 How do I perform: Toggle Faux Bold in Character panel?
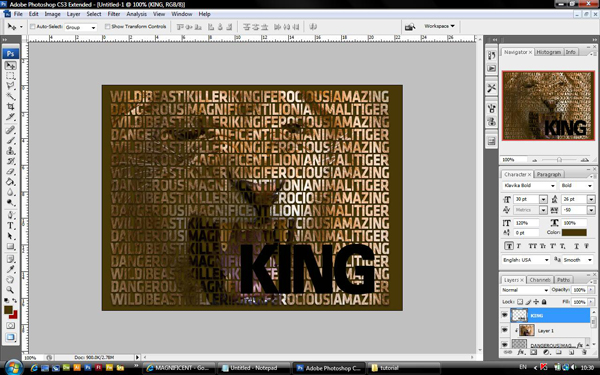[509, 246]
